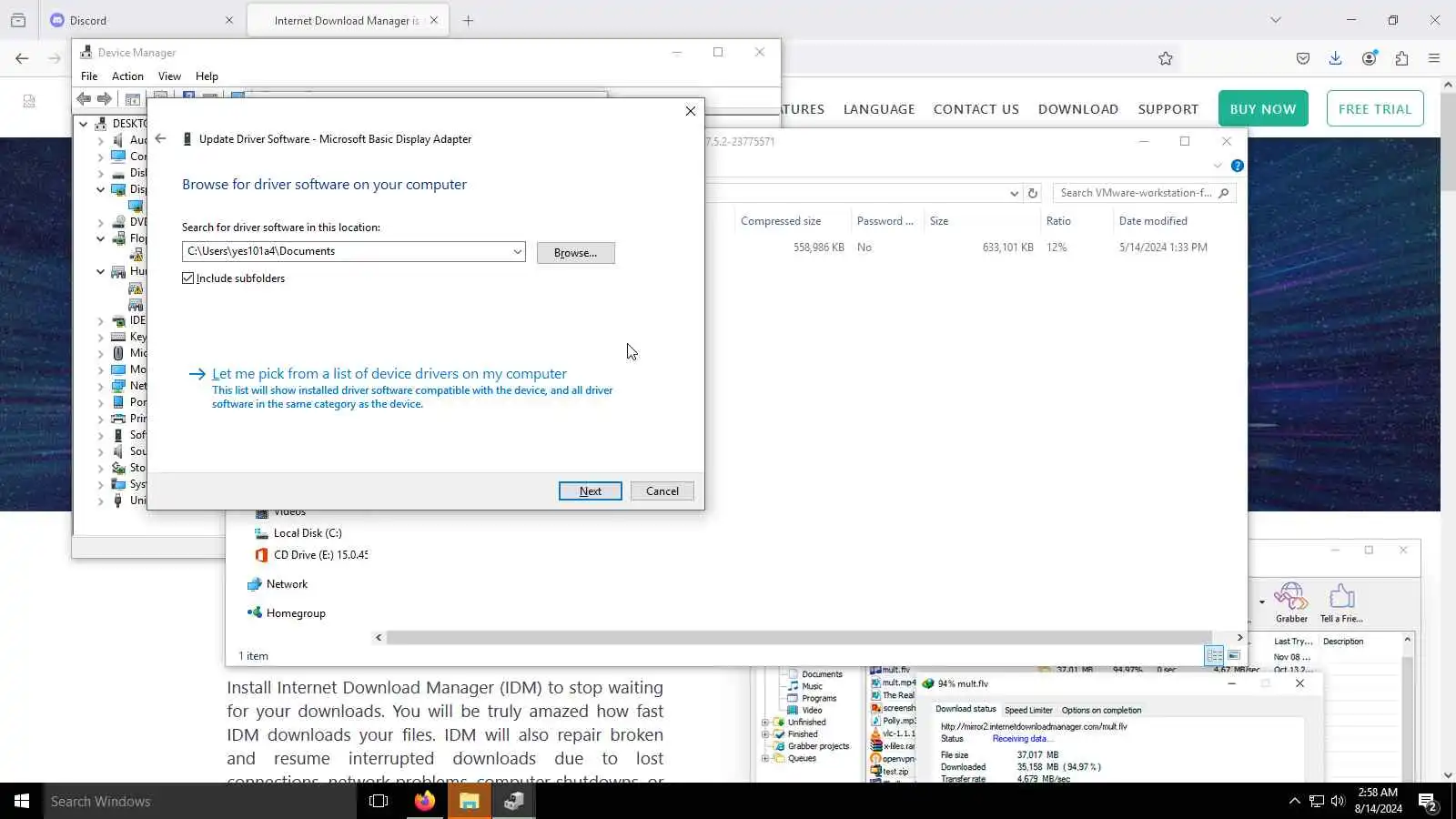The width and height of the screenshot is (1456, 819).
Task: Switch Explorer to details view icon
Action: click(1215, 655)
